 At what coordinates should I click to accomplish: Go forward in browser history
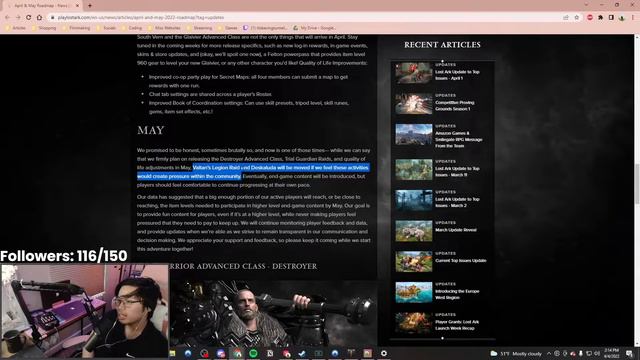[x=18, y=18]
